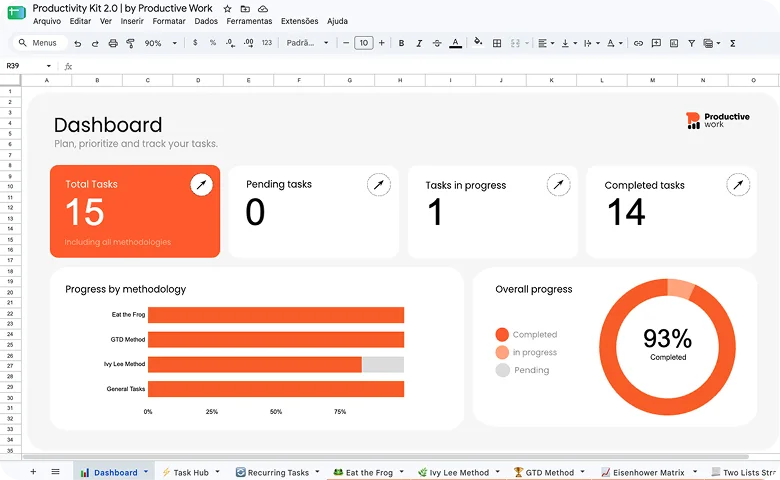
Task: Expand merge cells type arrow
Action: pyautogui.click(x=527, y=43)
